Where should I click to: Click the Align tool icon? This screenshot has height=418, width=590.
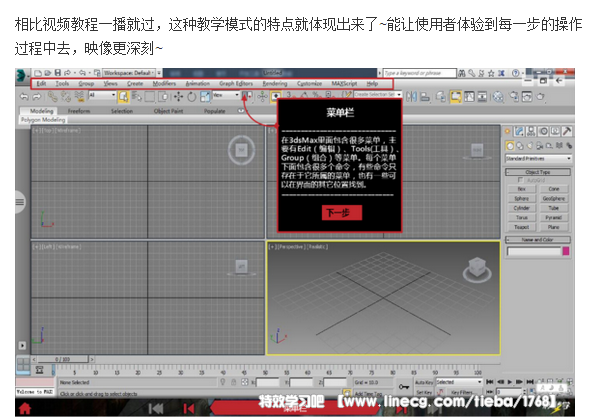tap(425, 97)
